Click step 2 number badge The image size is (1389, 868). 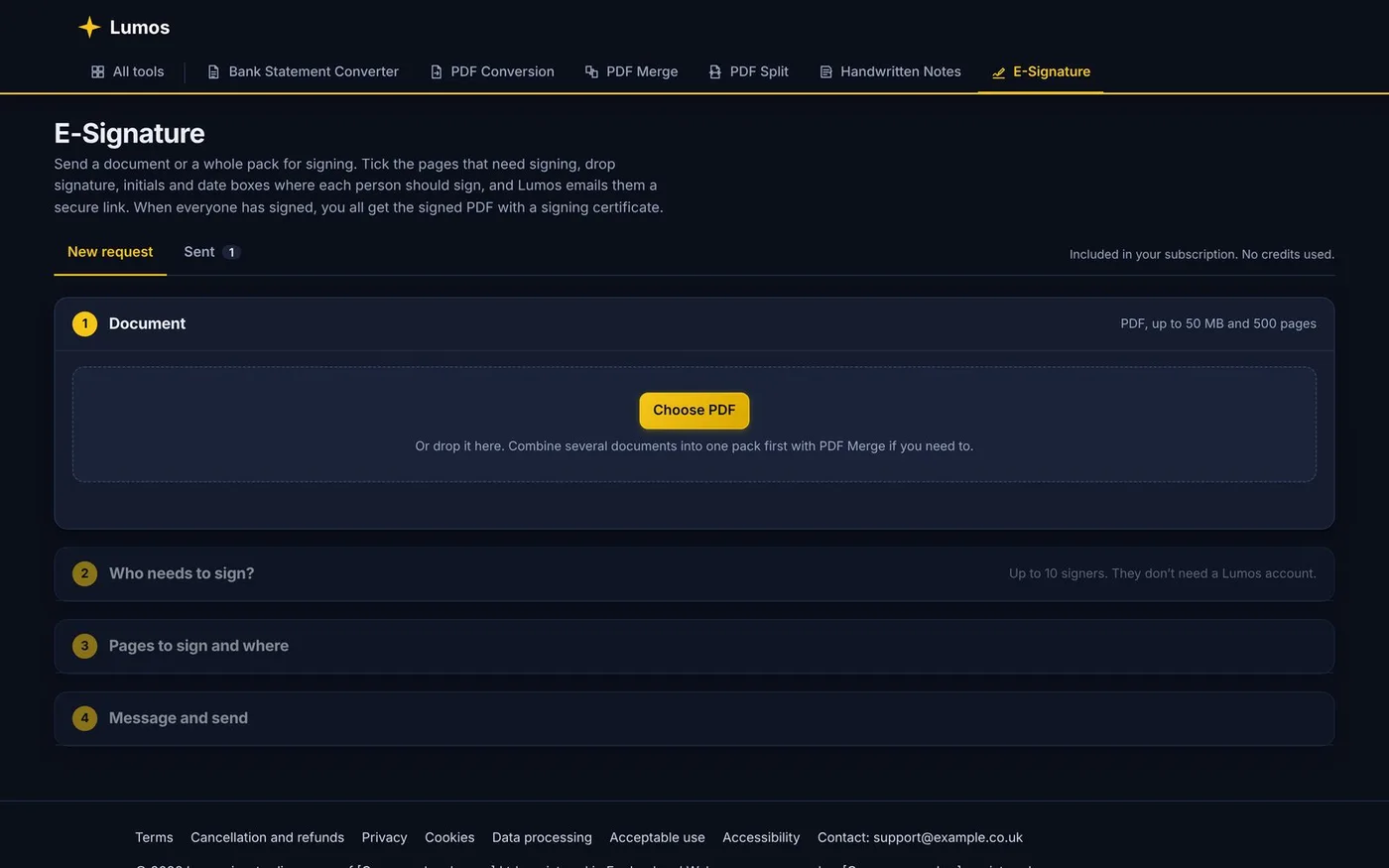pos(84,573)
